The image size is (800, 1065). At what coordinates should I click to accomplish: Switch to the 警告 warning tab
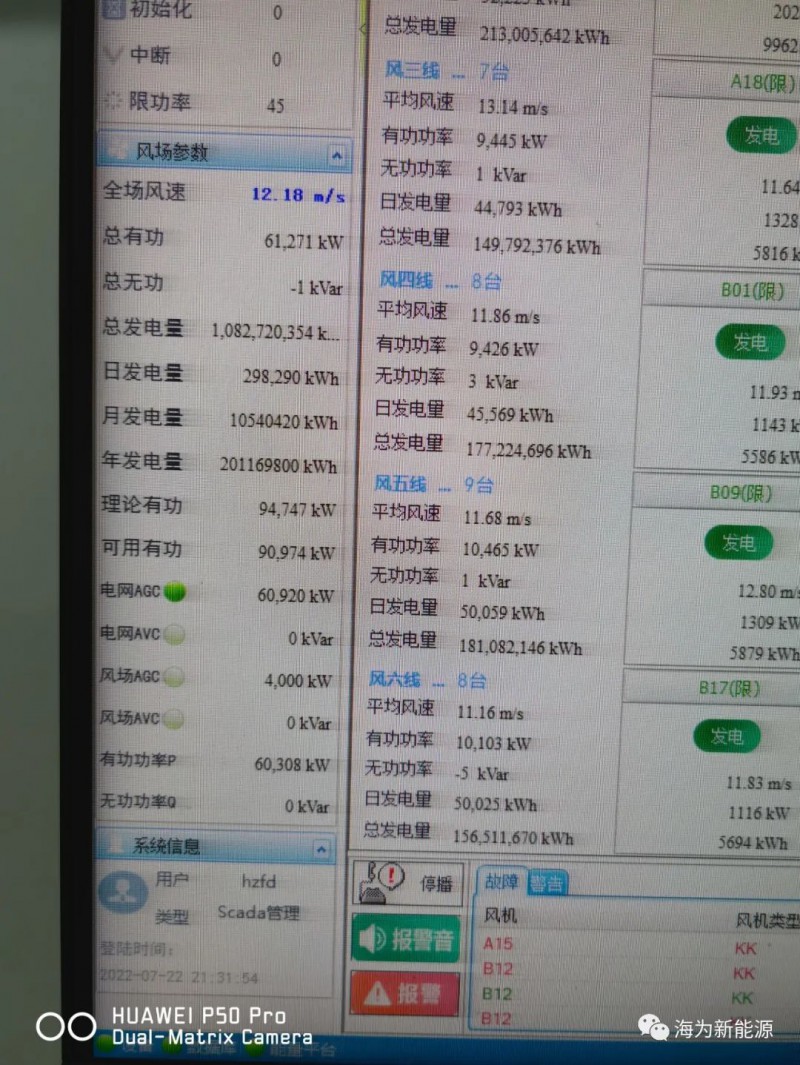[546, 883]
